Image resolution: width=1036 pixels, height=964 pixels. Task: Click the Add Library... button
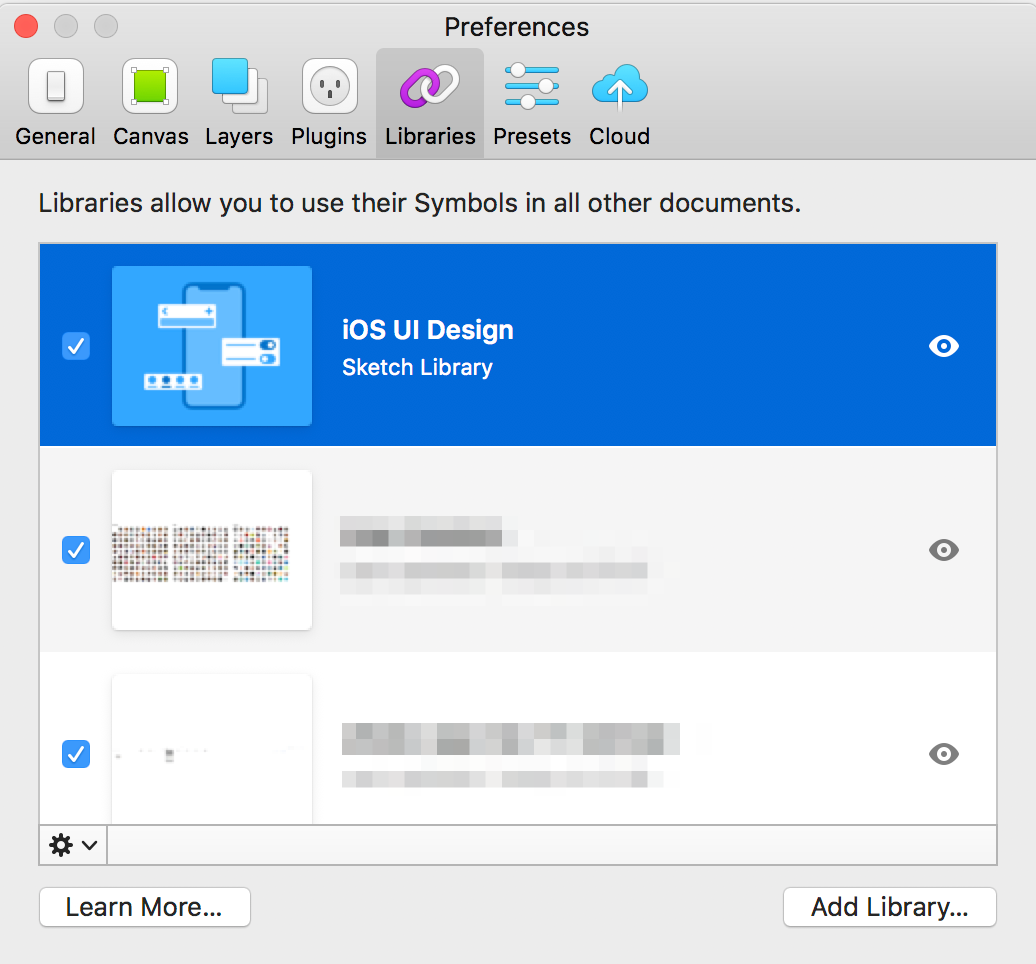tap(889, 907)
